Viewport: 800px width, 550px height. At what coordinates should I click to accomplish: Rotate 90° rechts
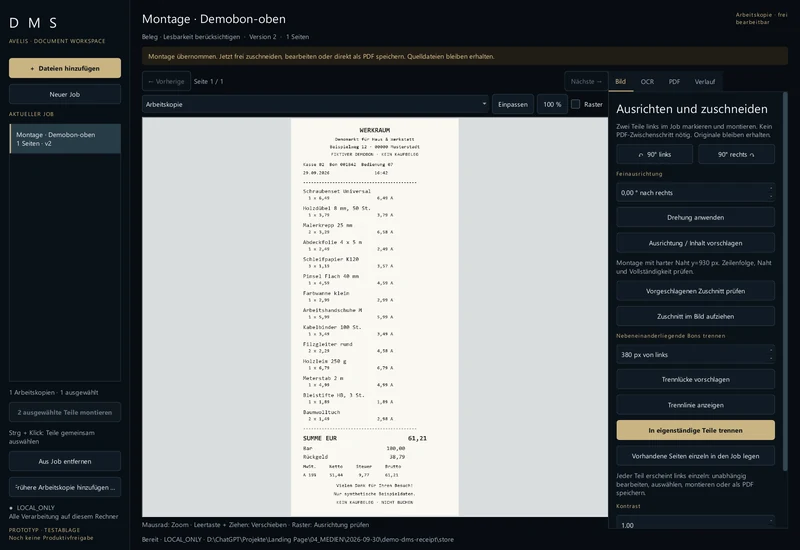tap(736, 154)
